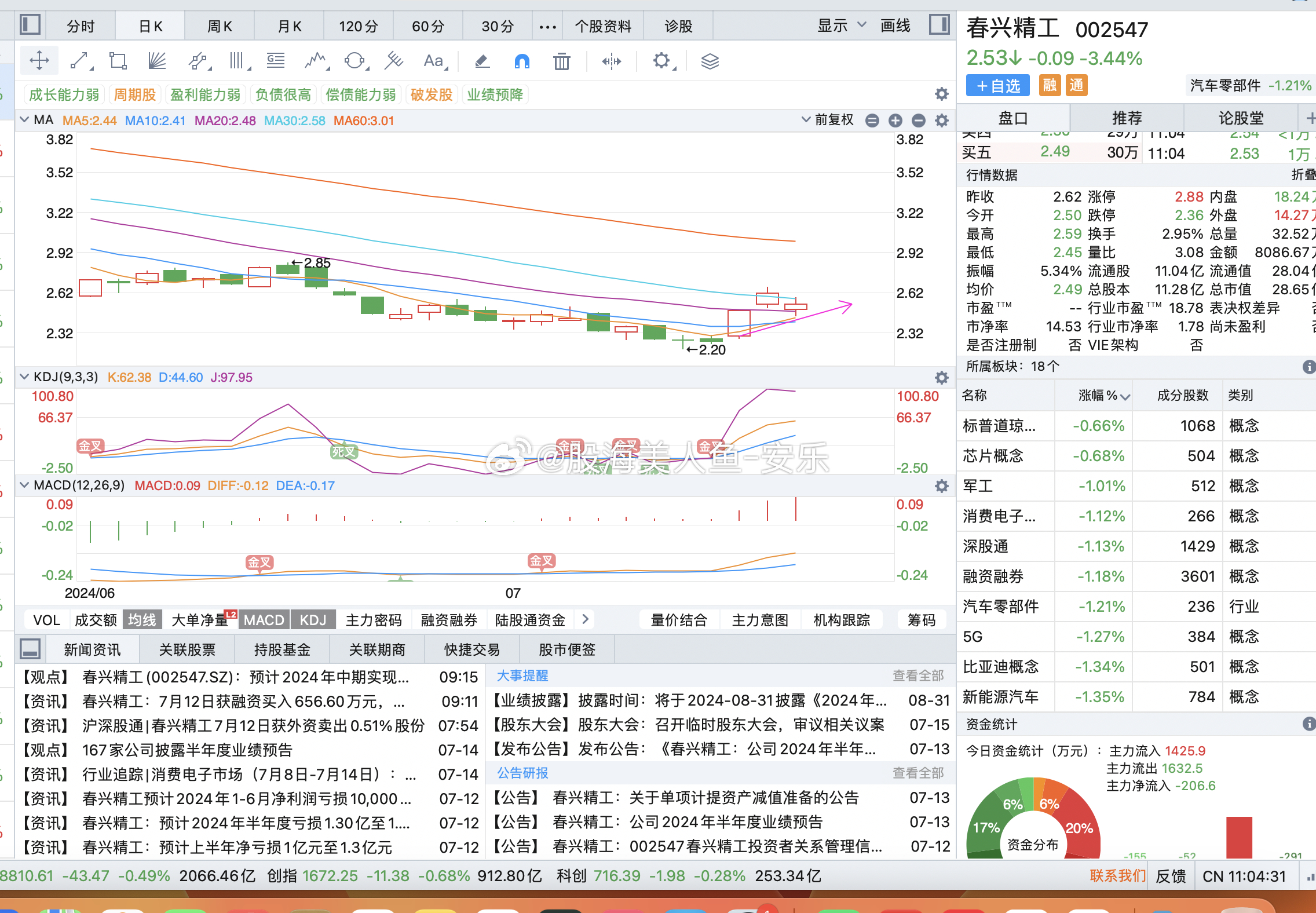Image resolution: width=1316 pixels, height=913 pixels.
Task: Open the 个股资料 tab
Action: 603,26
